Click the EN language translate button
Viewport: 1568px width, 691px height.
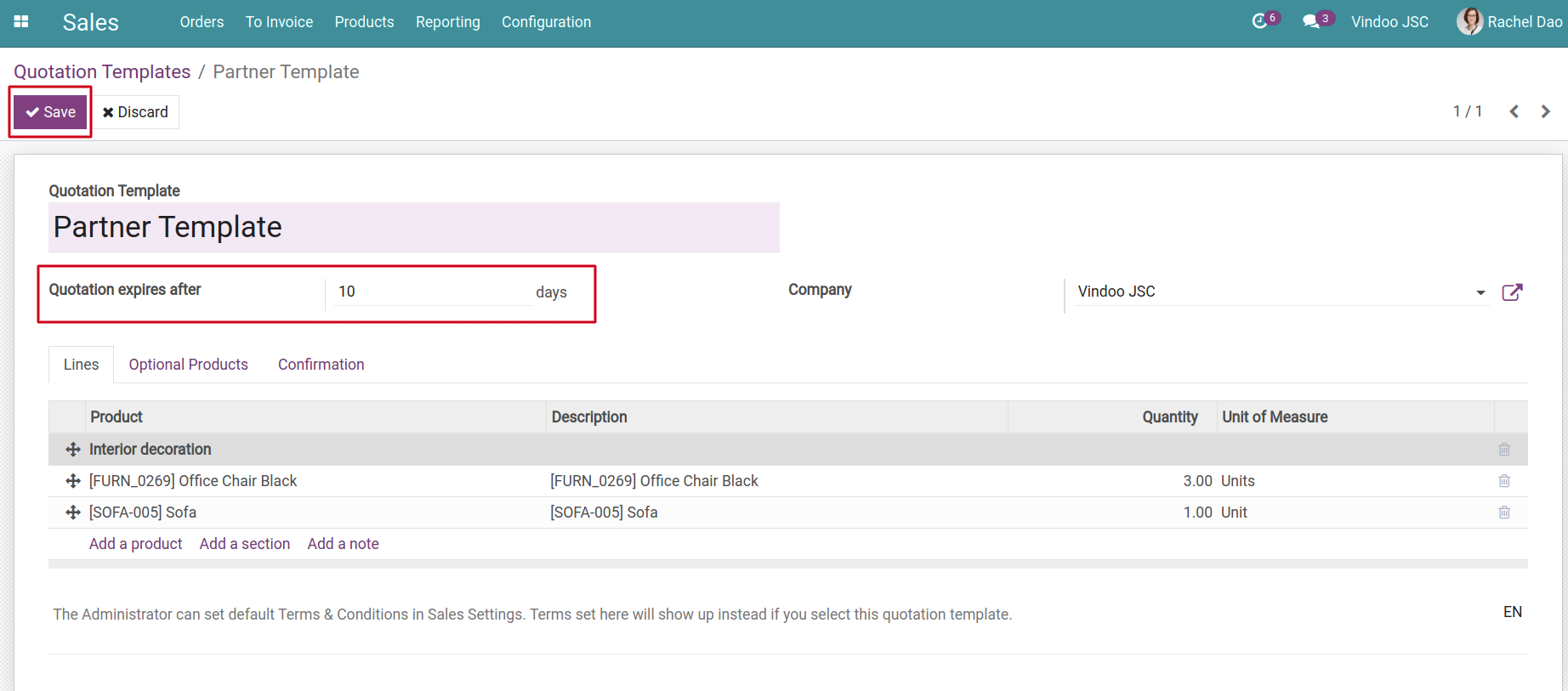[1512, 612]
